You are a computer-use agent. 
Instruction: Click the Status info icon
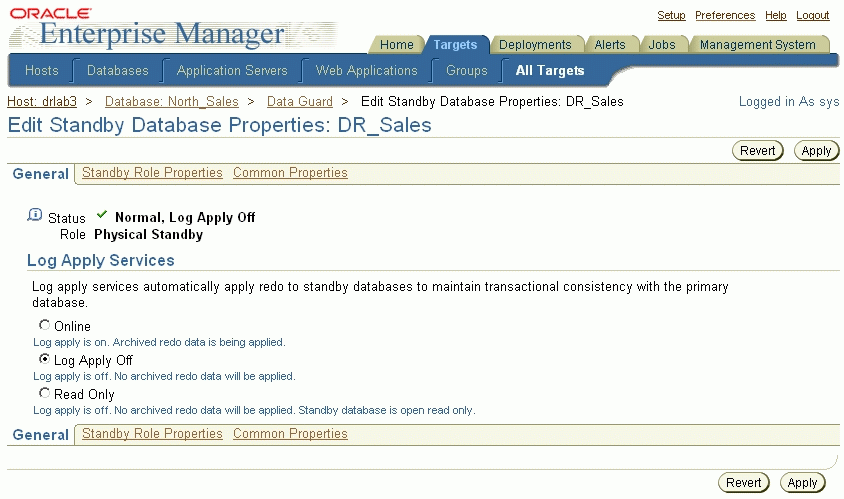coord(34,215)
